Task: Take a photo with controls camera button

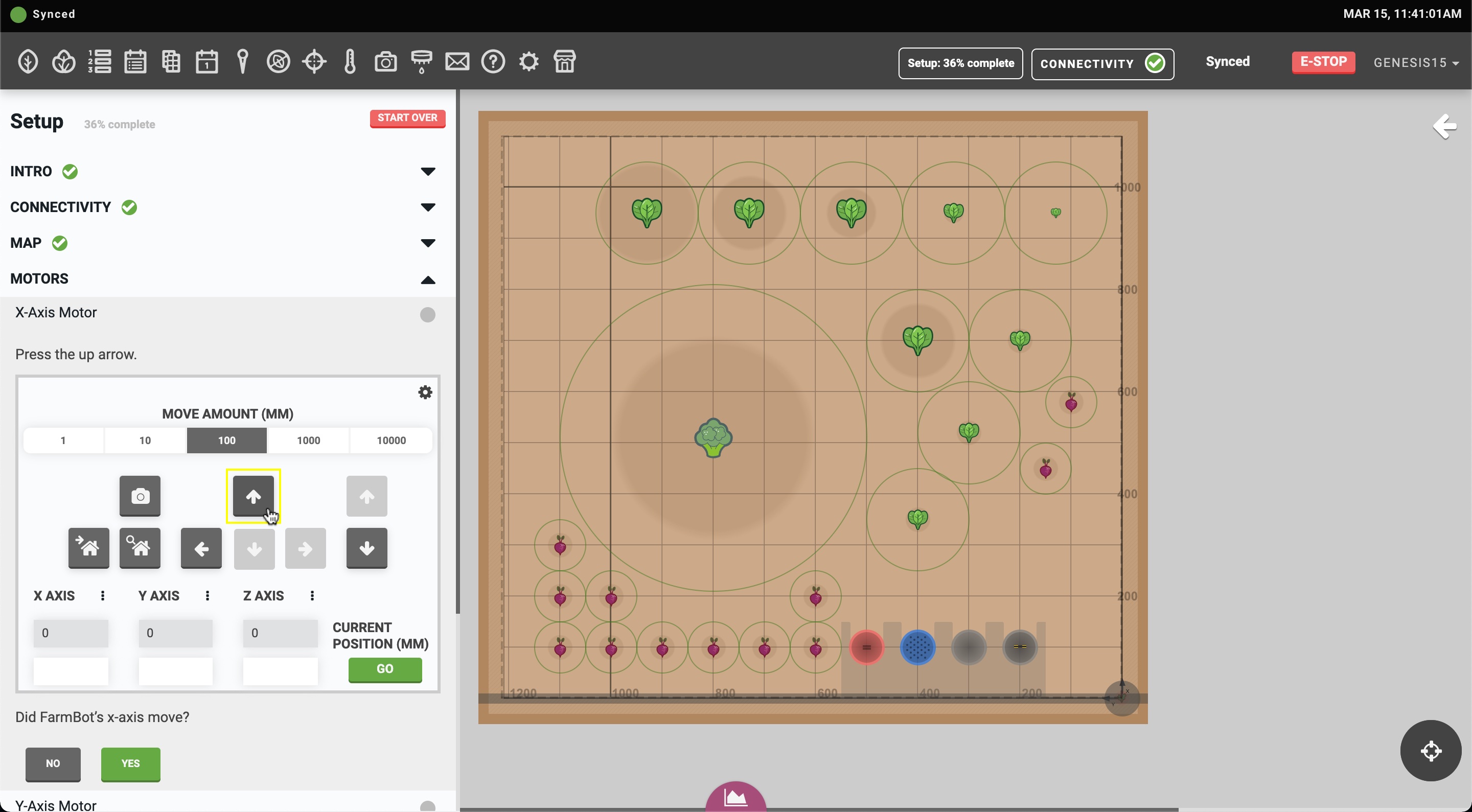Action: click(x=140, y=496)
